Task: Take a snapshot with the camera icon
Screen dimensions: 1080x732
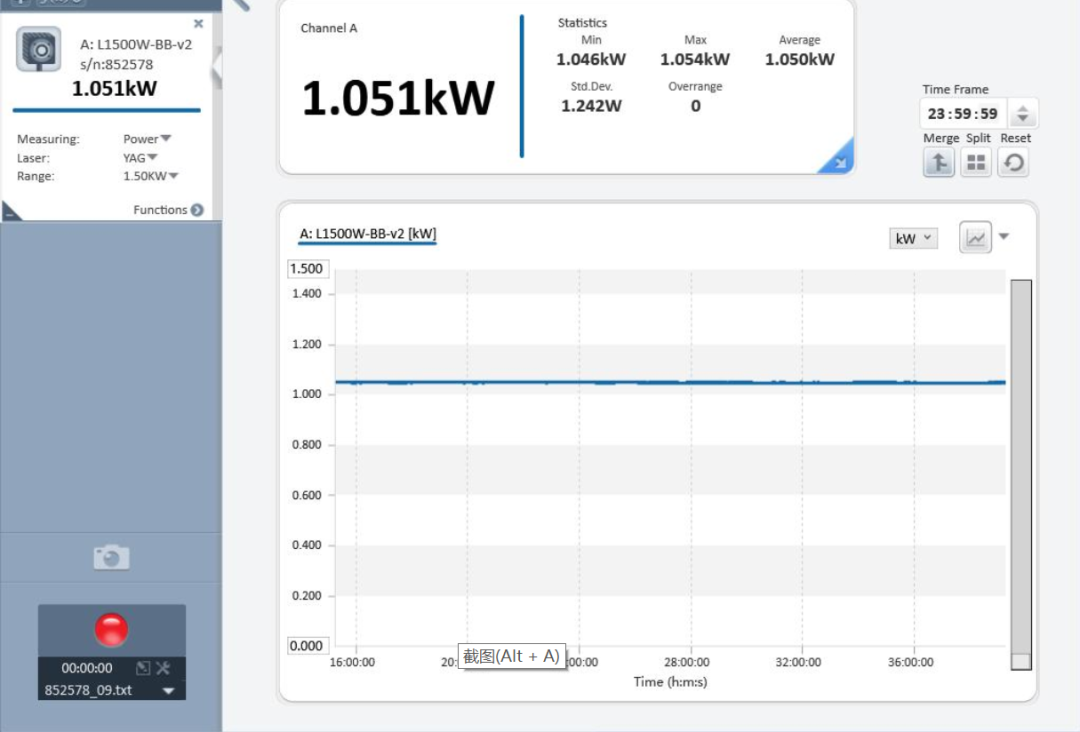Action: (111, 557)
